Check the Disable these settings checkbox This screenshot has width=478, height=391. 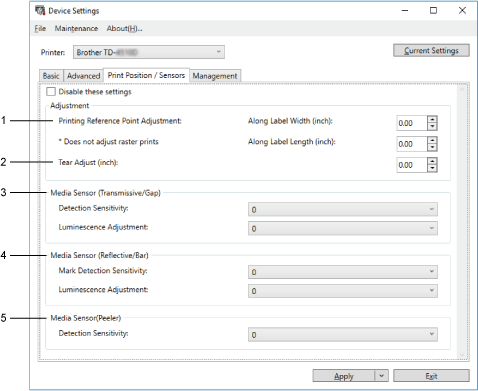(51, 92)
